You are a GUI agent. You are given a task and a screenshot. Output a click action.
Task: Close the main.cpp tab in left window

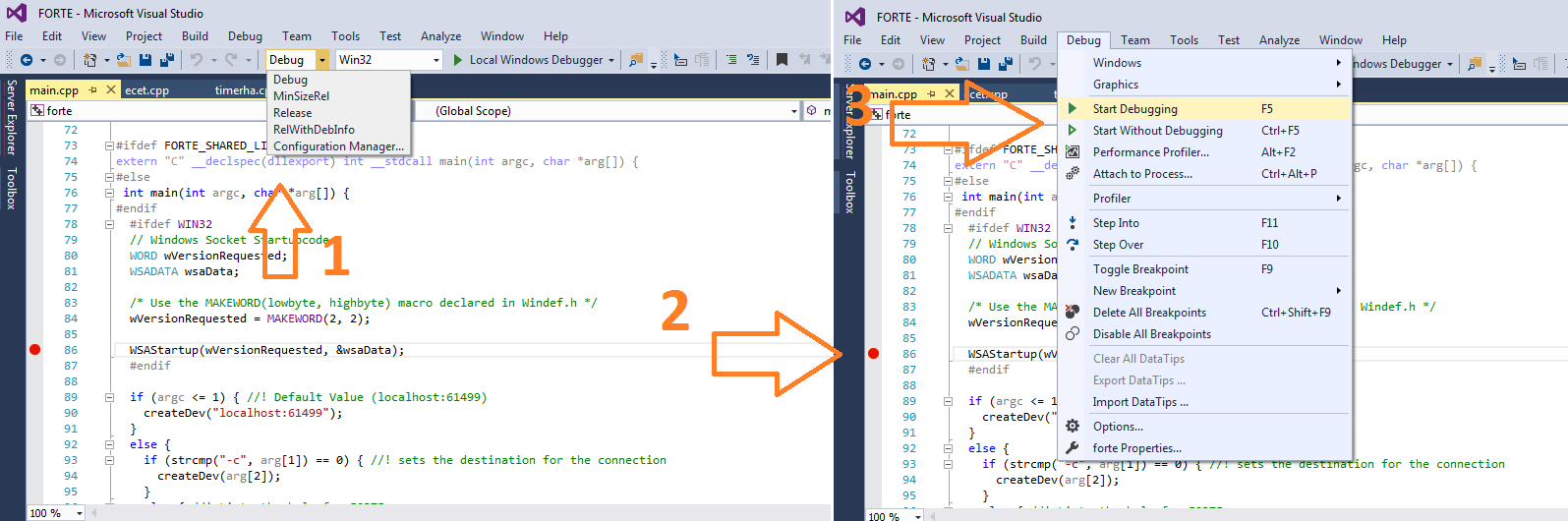pos(111,89)
